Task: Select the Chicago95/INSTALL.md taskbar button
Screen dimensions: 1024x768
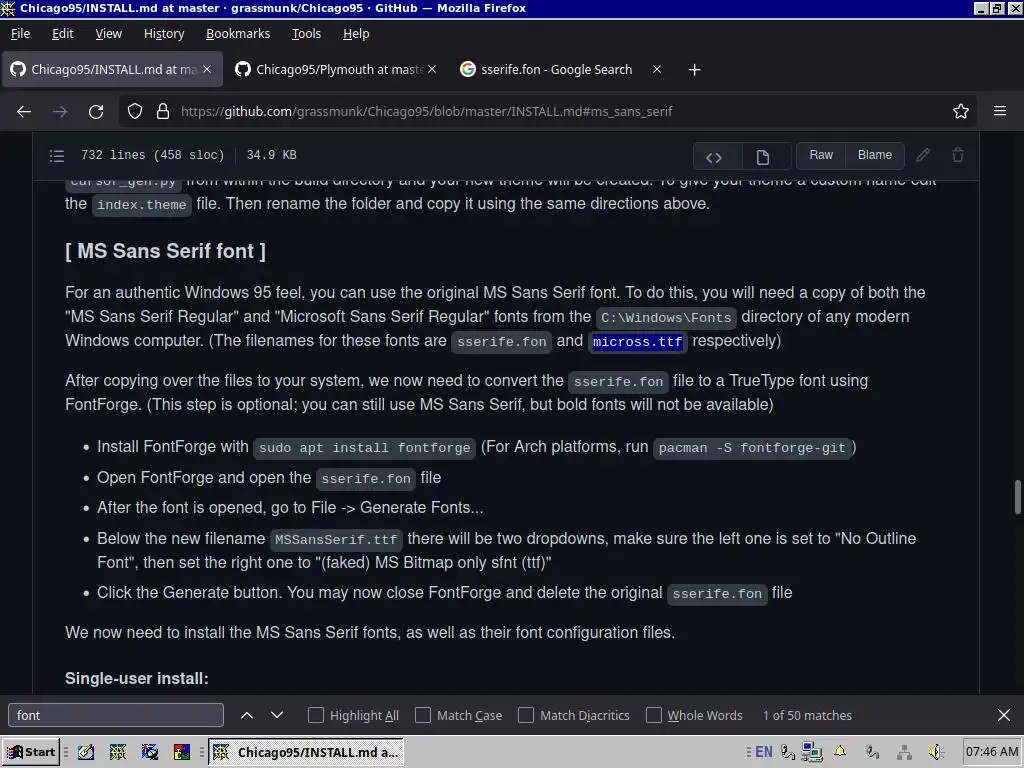Action: (306, 752)
